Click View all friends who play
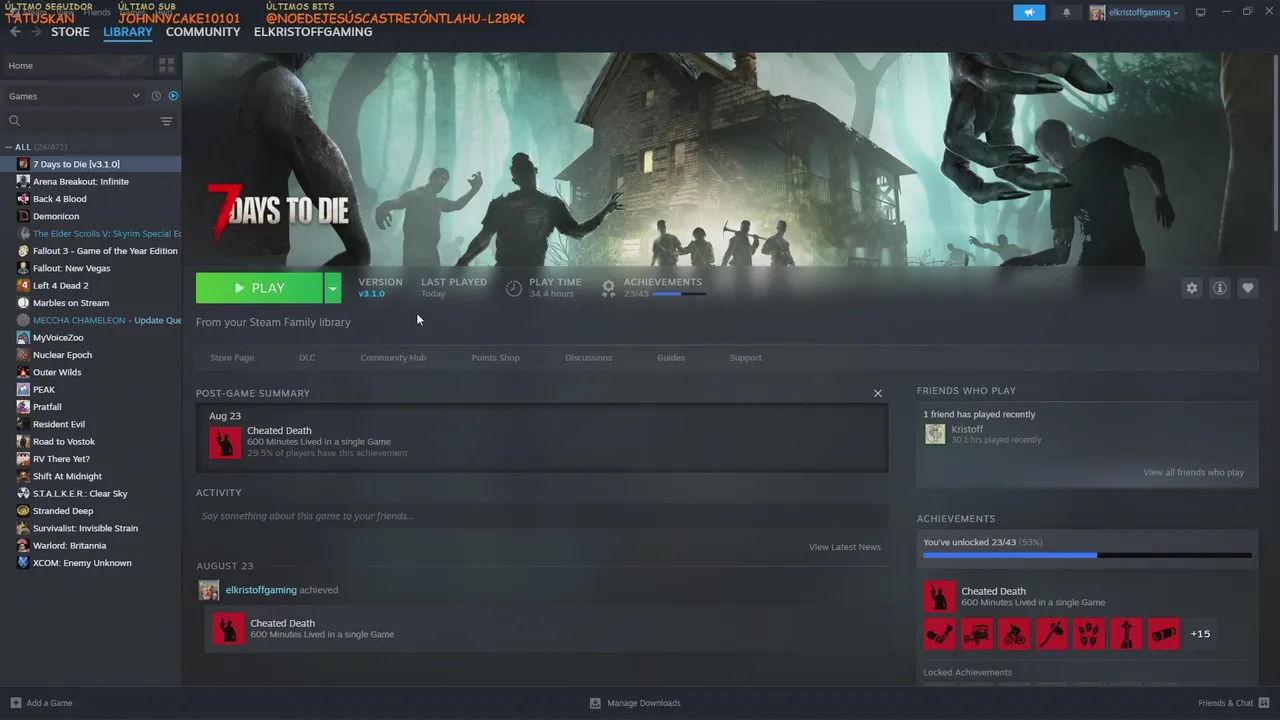This screenshot has width=1280, height=720. coord(1194,472)
